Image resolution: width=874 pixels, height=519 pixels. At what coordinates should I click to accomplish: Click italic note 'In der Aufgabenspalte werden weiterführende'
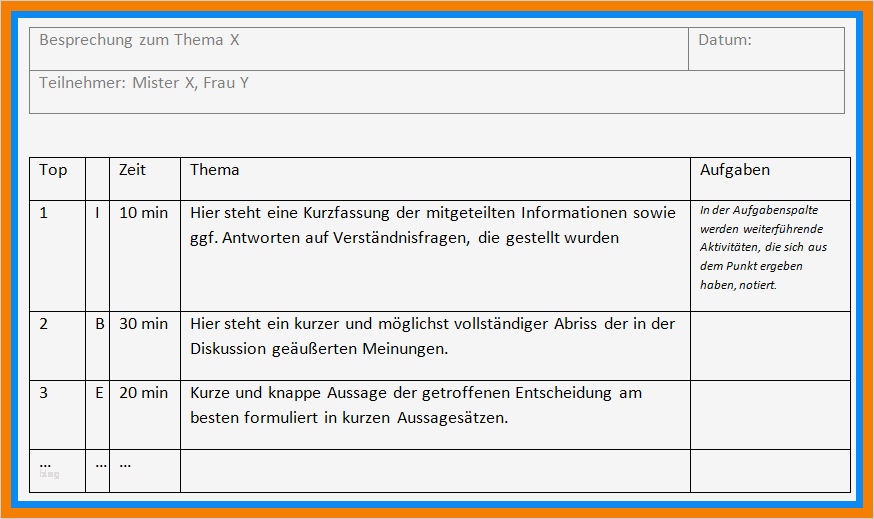(x=761, y=220)
